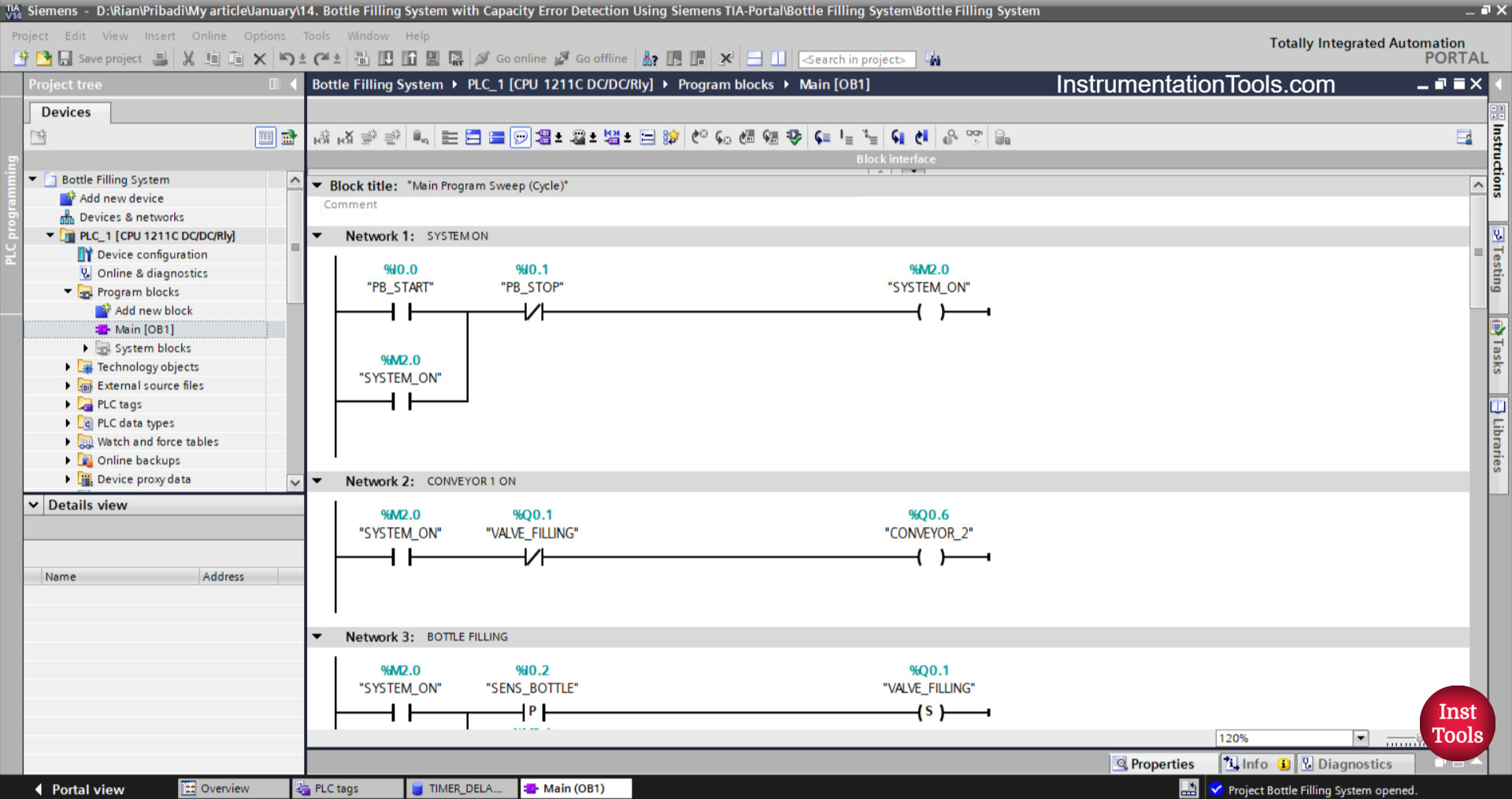This screenshot has height=799, width=1512.
Task: Click the Undo arrow in toolbar
Action: 287,58
